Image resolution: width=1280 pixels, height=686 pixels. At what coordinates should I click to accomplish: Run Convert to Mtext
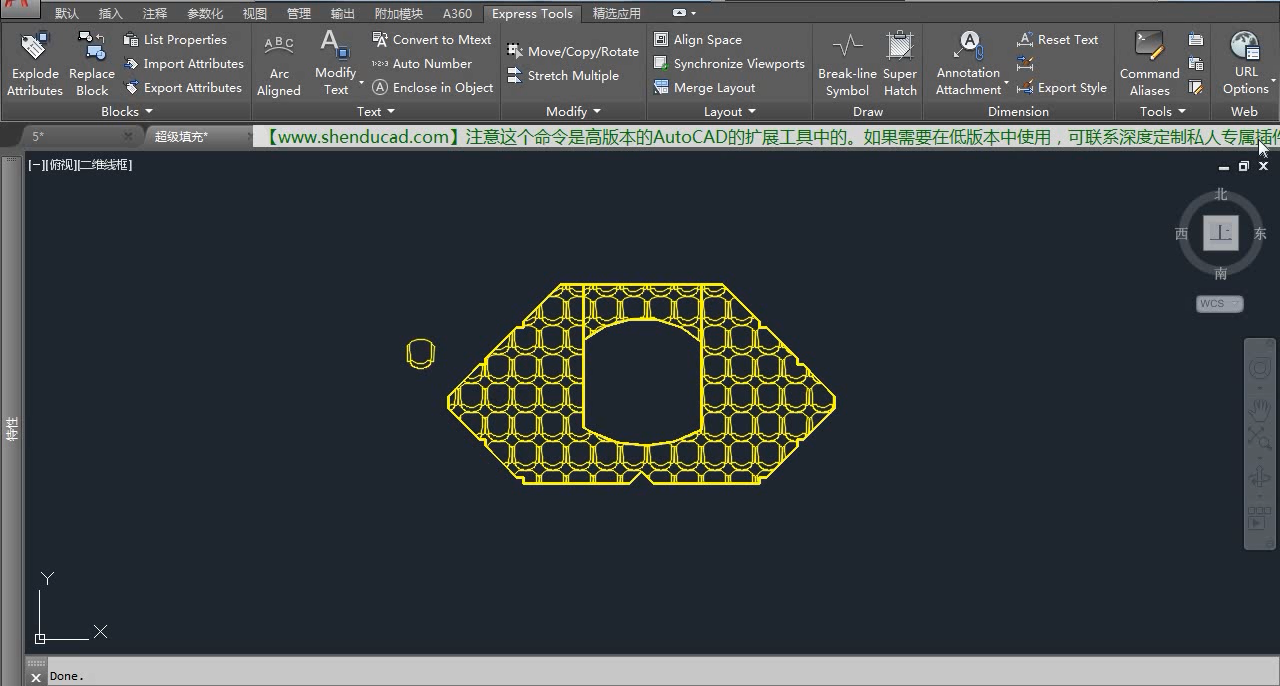(432, 40)
